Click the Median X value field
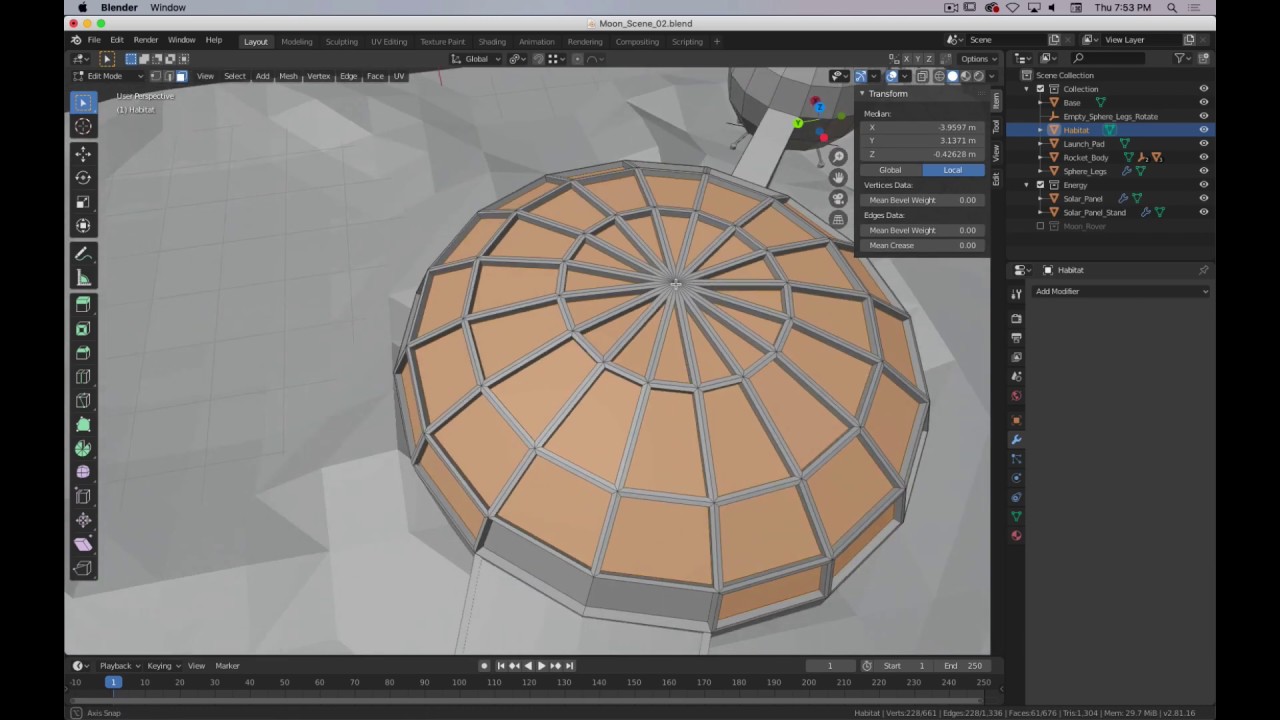This screenshot has width=1280, height=720. tap(922, 128)
